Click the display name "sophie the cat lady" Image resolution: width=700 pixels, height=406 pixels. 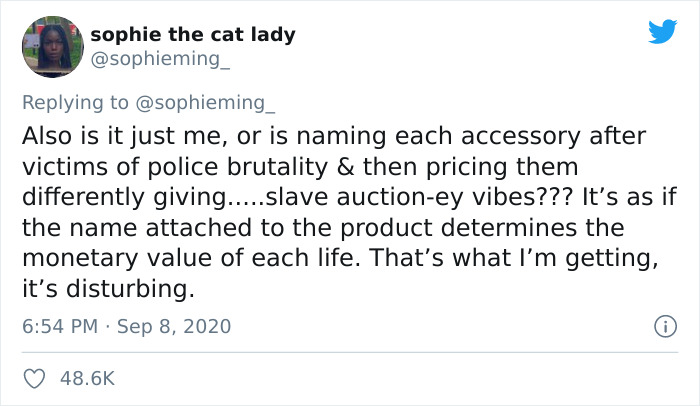[x=193, y=35]
